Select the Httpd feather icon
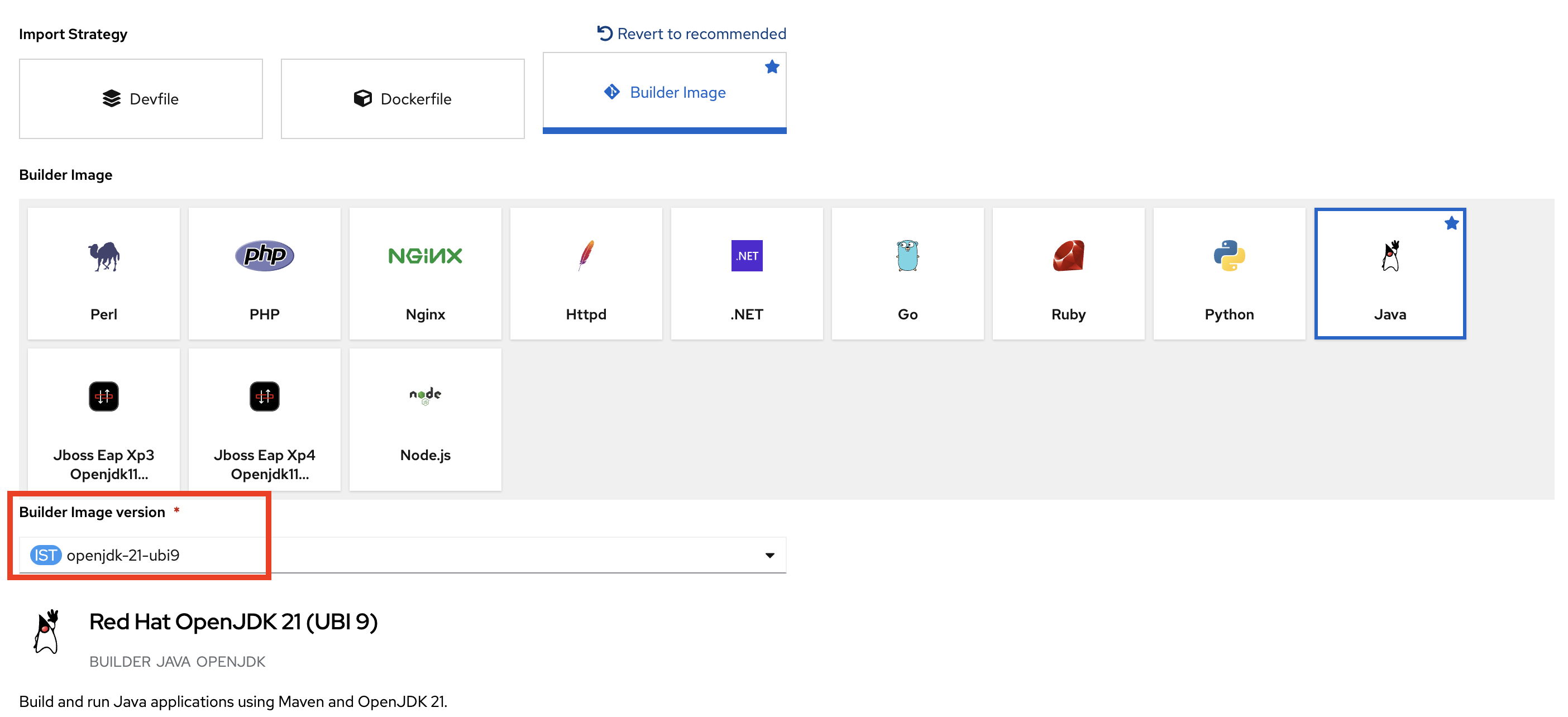This screenshot has width=1568, height=717. [x=586, y=256]
